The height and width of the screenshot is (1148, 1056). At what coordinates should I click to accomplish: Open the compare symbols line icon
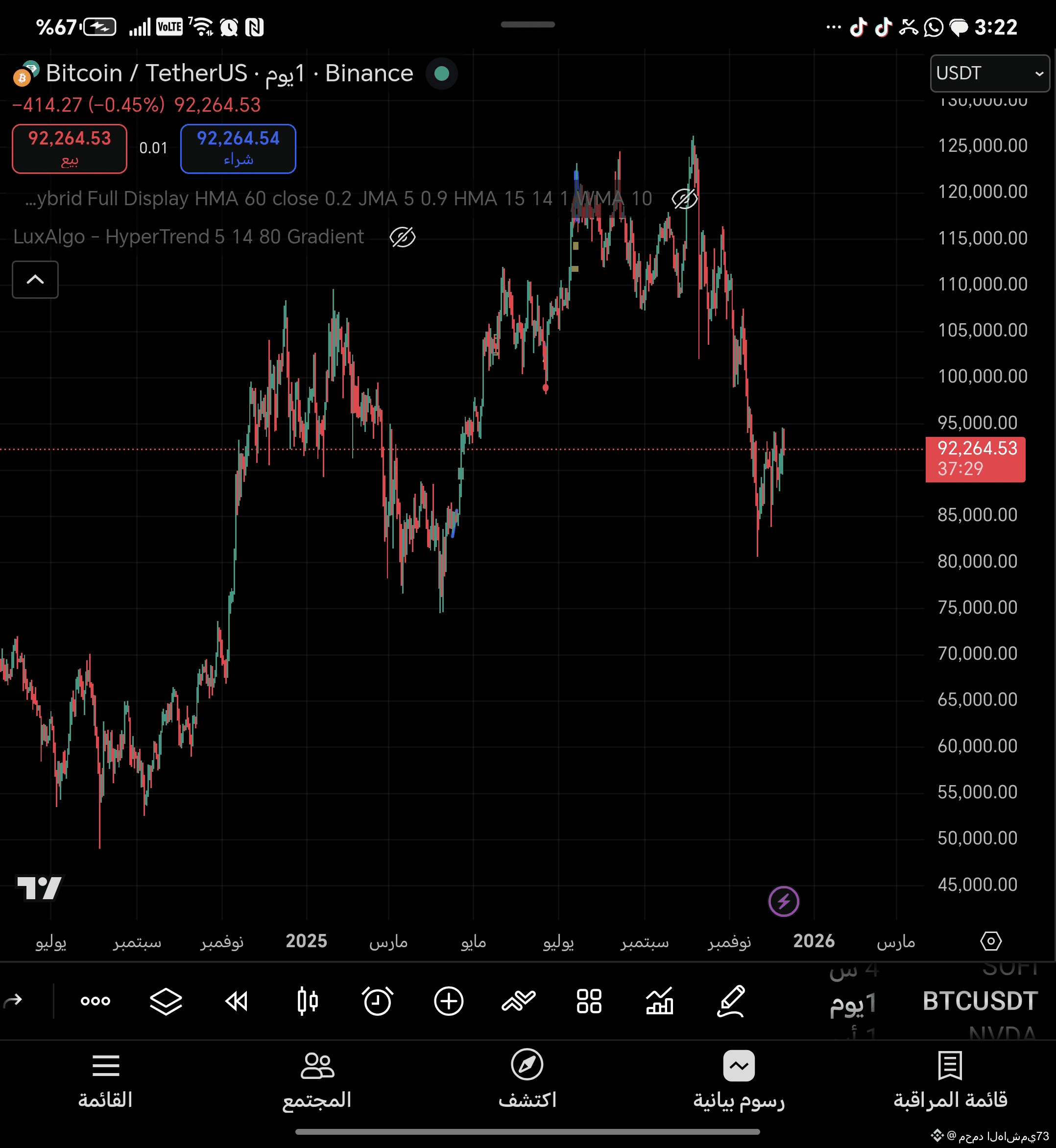(518, 1001)
